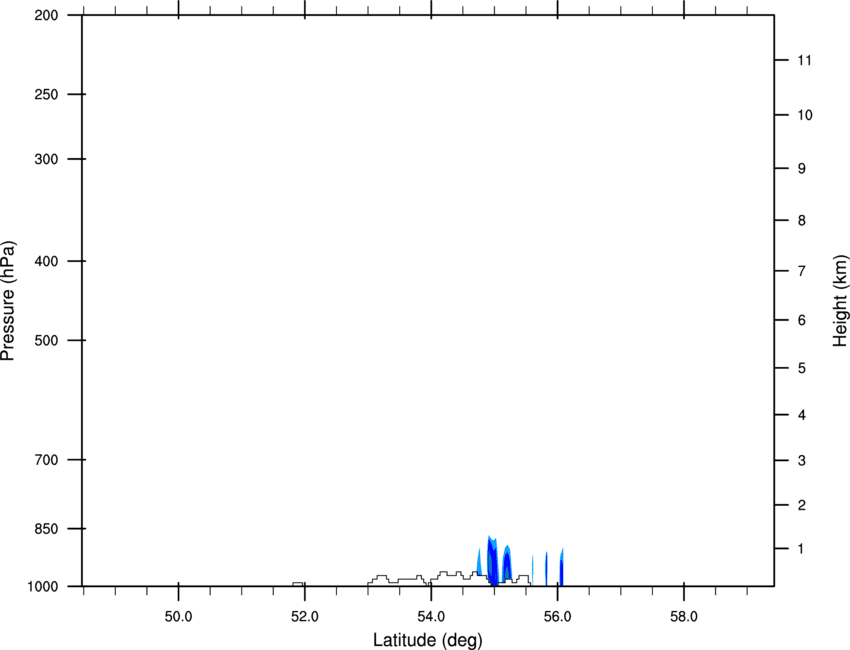Click pressure tick label 1000
Image resolution: width=850 pixels, height=650 pixels.
(43, 587)
